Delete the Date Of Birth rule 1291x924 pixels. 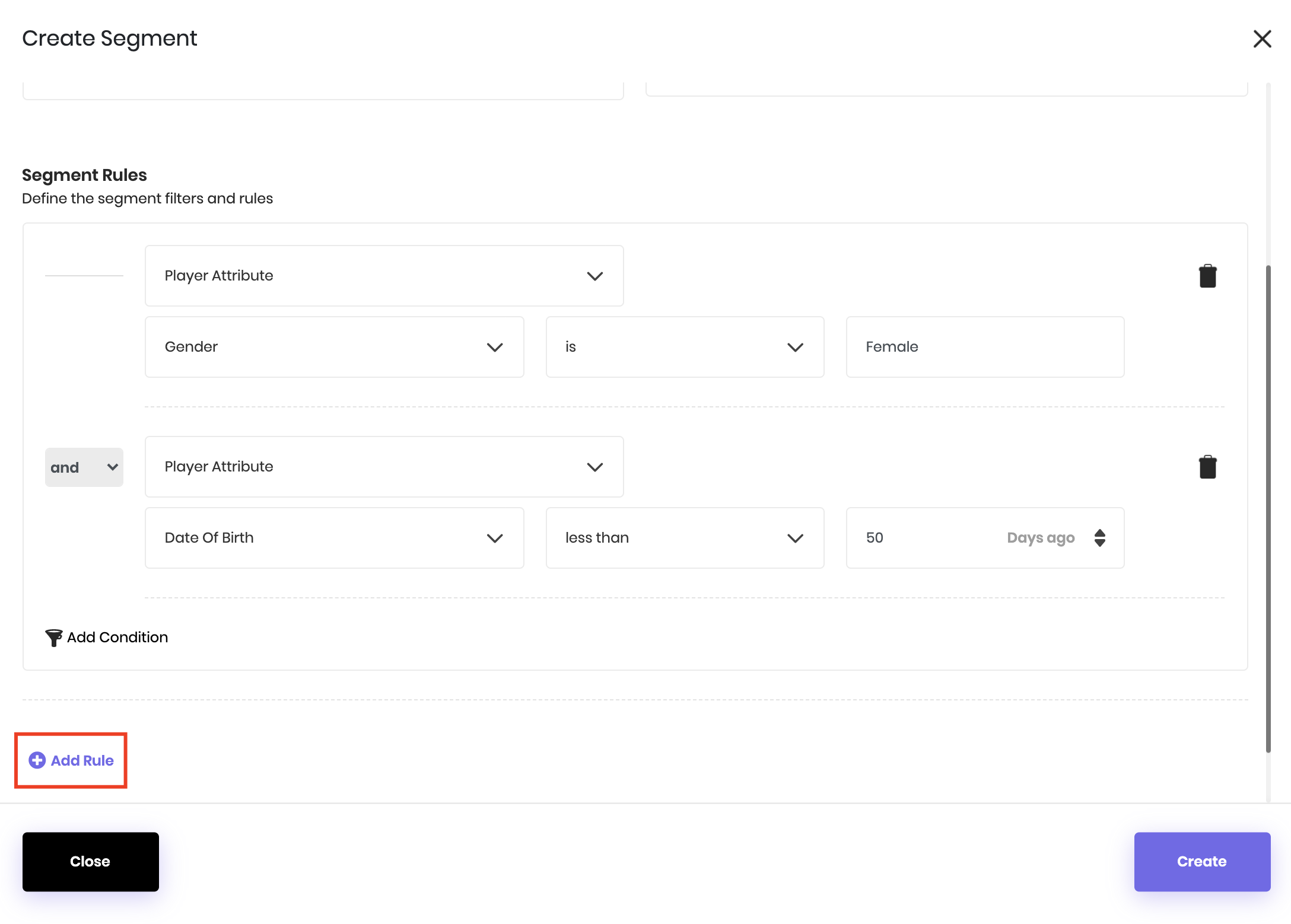coord(1207,467)
